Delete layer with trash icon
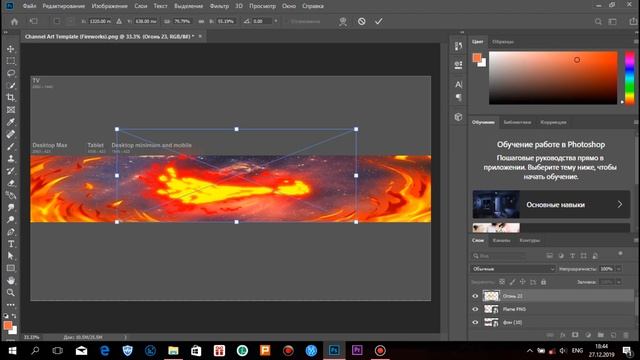This screenshot has width=640, height=360. [626, 335]
